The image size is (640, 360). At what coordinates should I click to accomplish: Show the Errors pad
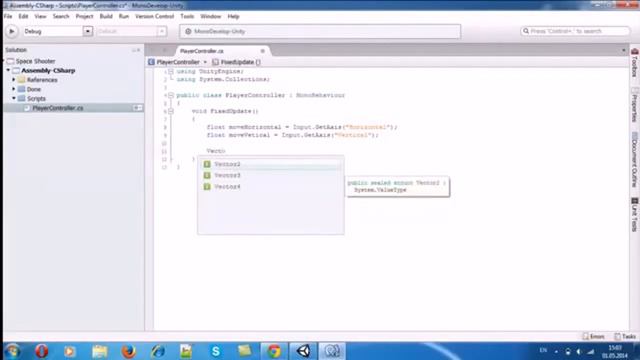coord(594,336)
